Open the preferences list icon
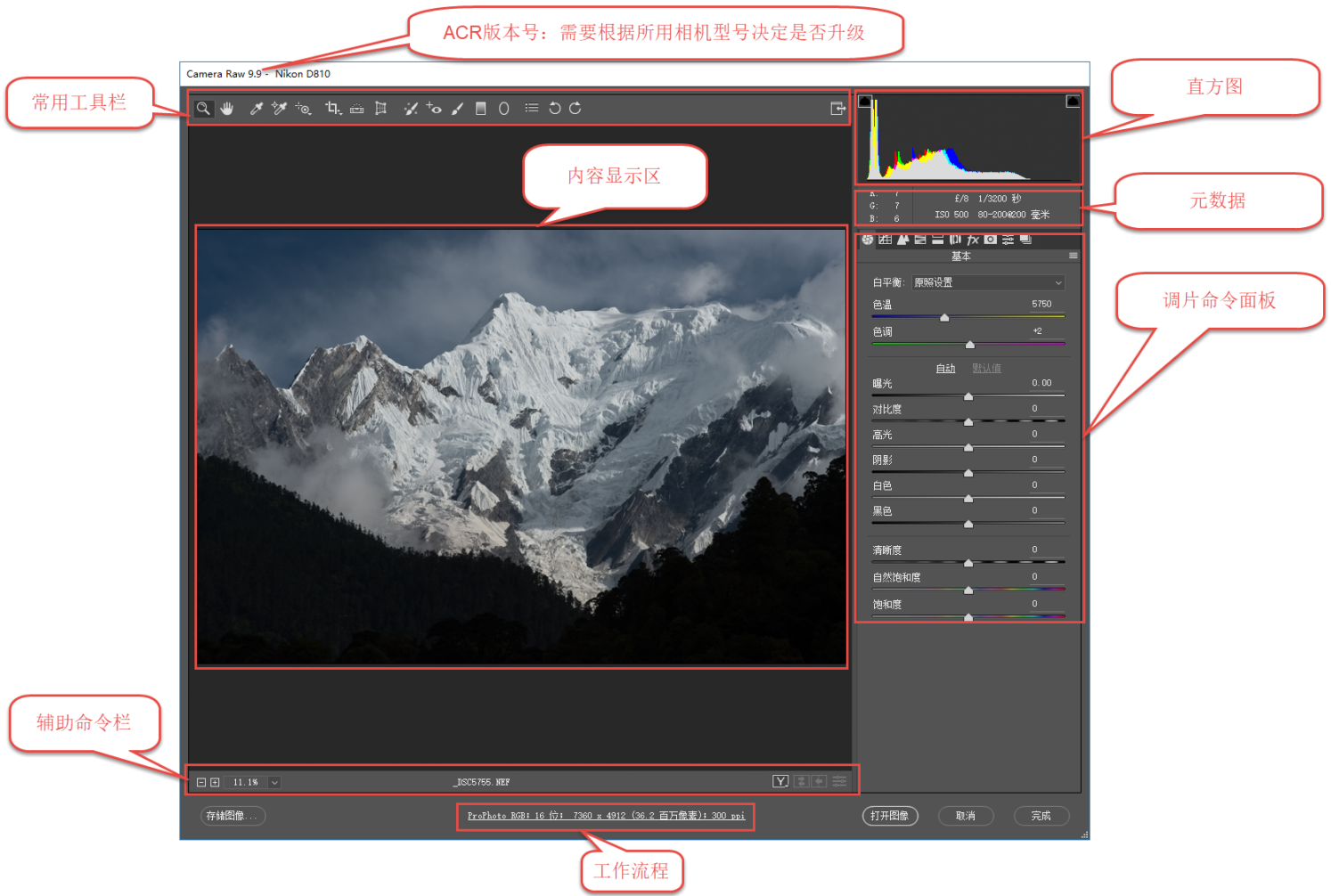This screenshot has width=1331, height=896. tap(532, 108)
